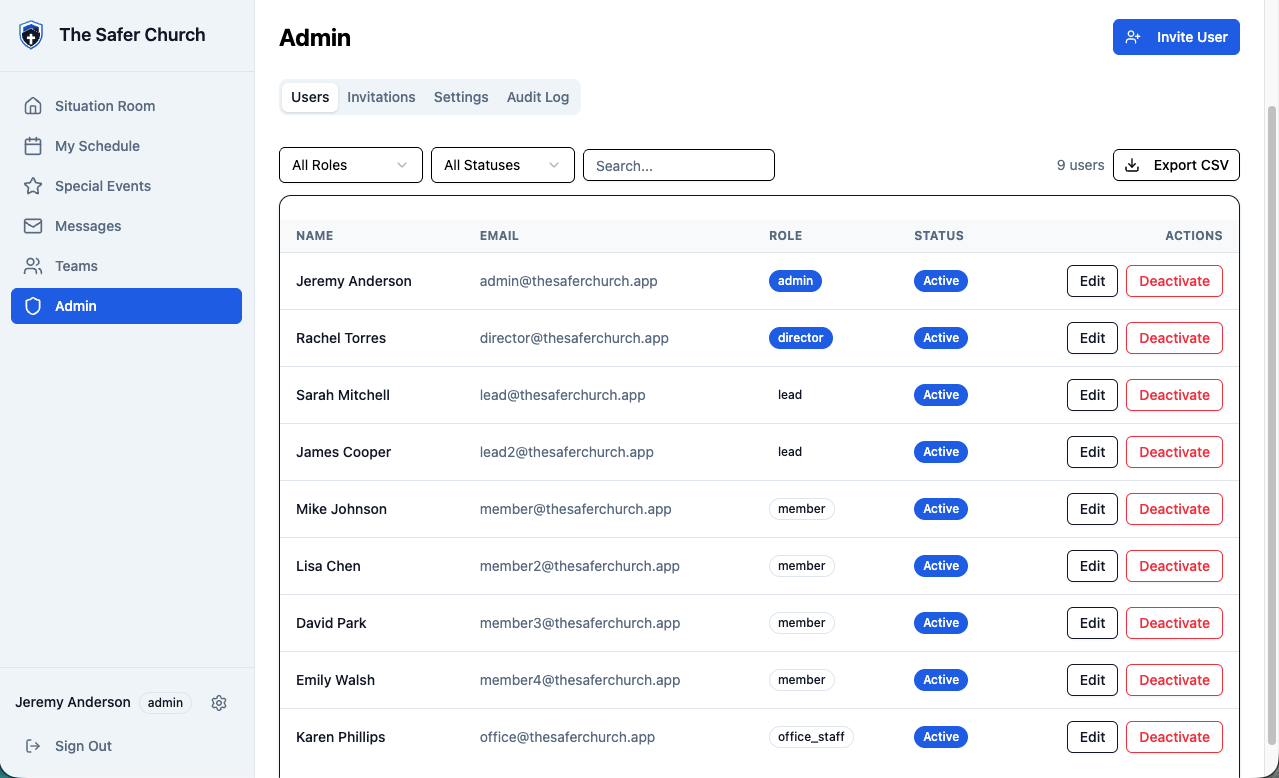
Task: Edit David Park's user record
Action: point(1092,623)
